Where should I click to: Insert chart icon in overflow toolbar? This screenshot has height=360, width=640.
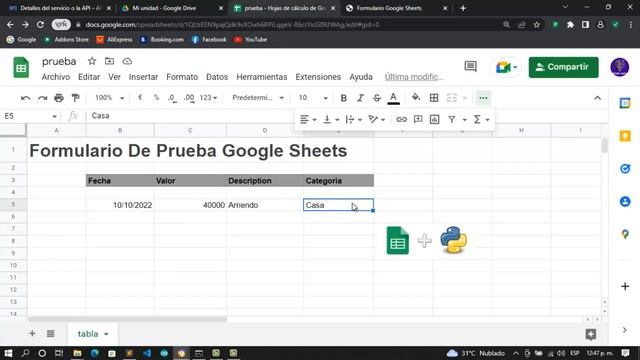[x=434, y=119]
